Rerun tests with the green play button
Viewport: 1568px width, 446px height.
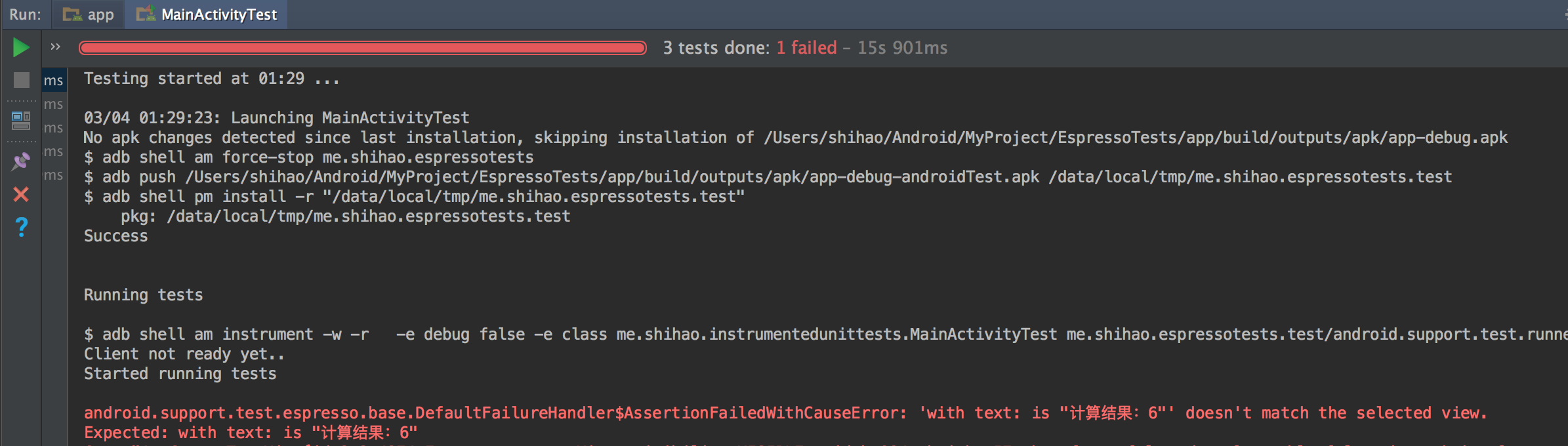21,47
